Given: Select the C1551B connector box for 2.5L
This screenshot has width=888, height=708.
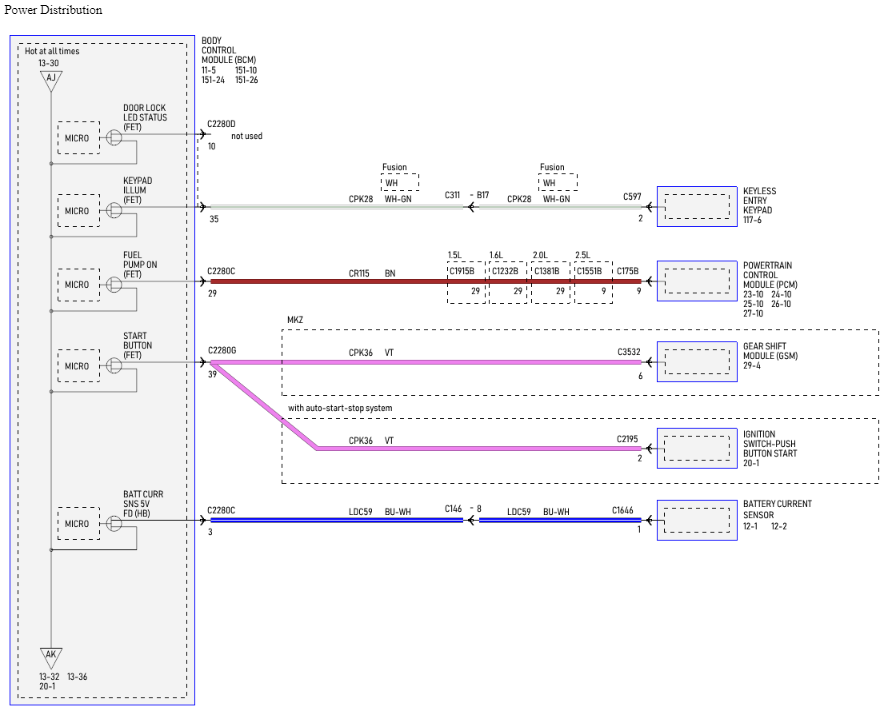Looking at the screenshot, I should [594, 282].
